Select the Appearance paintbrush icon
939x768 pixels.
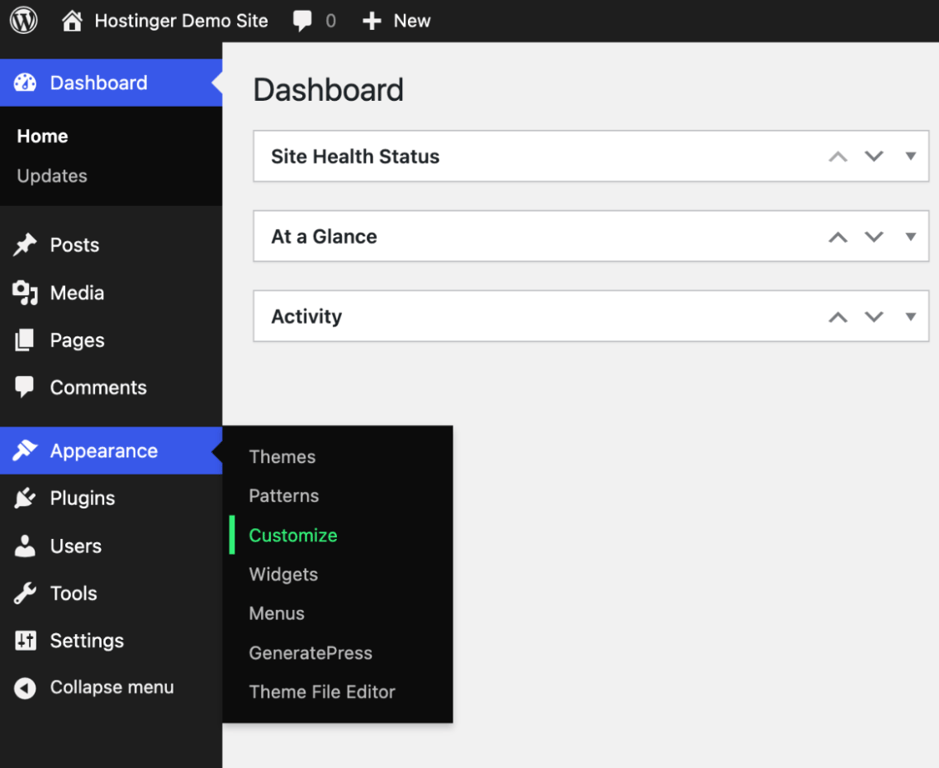click(x=24, y=450)
